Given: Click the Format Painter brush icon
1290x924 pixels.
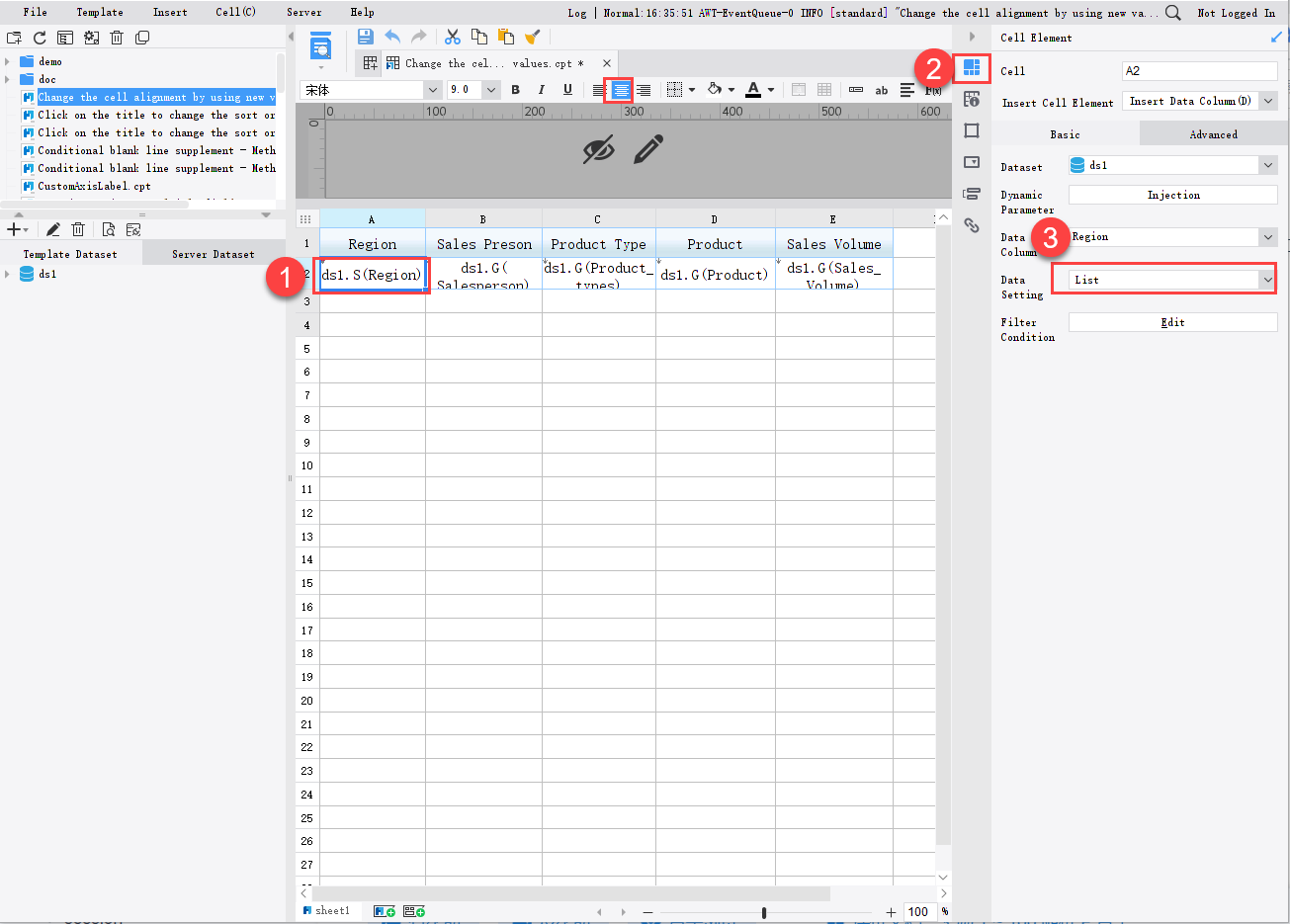Looking at the screenshot, I should pos(532,35).
